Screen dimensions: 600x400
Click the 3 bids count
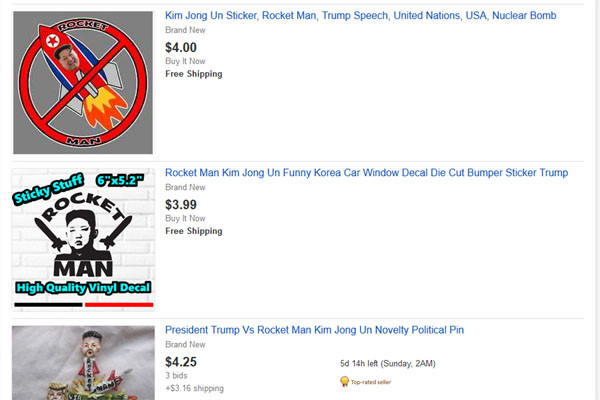point(177,375)
